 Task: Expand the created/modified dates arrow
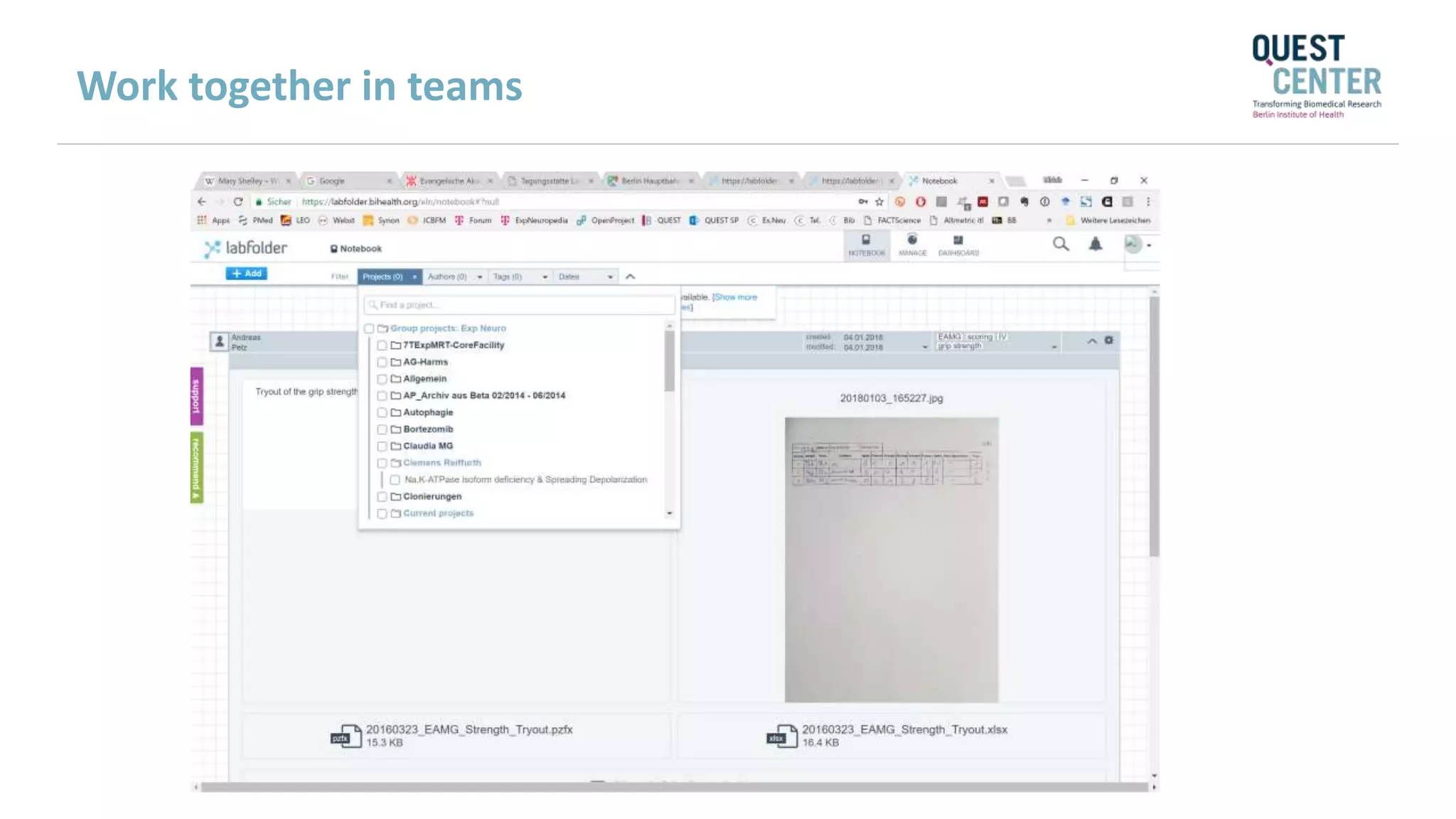coord(925,347)
